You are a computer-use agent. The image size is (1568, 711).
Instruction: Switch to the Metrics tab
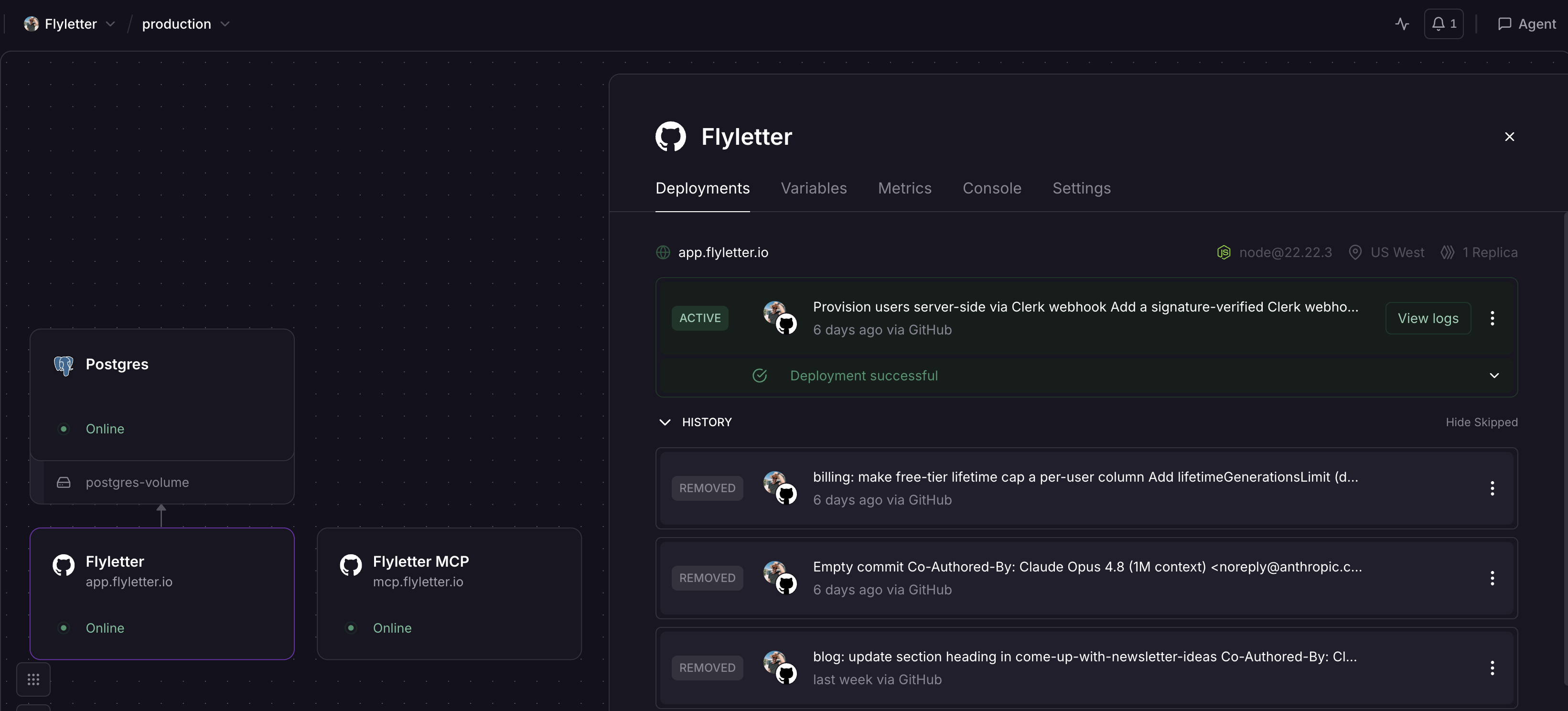(x=904, y=188)
